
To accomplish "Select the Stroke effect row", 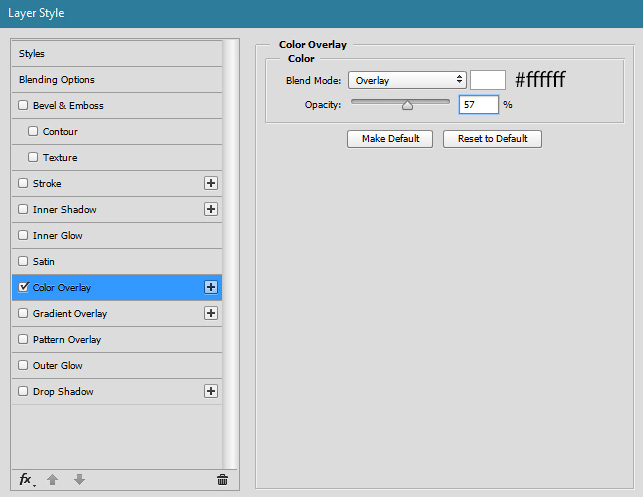I will [x=117, y=183].
